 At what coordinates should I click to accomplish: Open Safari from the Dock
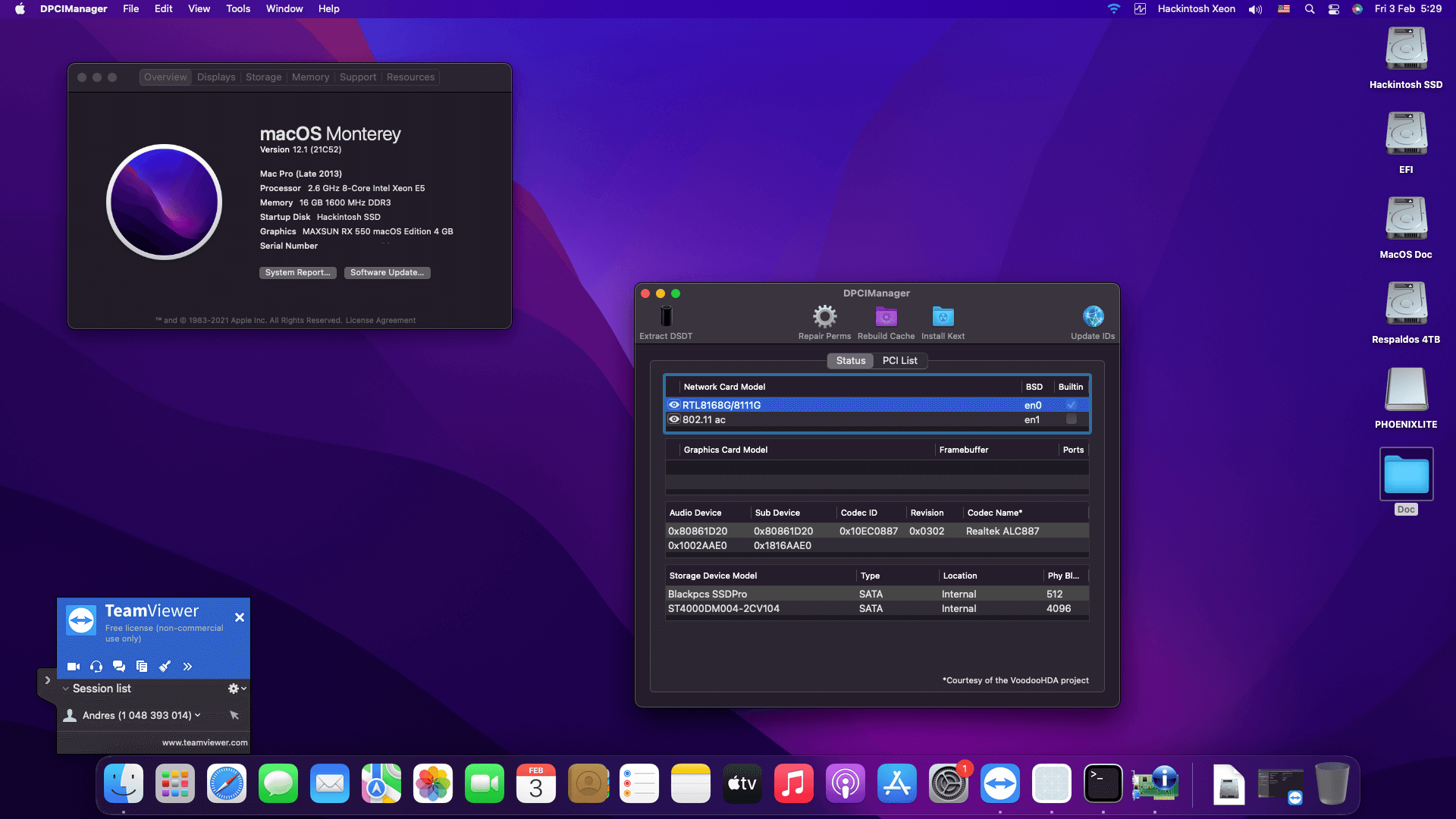pos(226,783)
